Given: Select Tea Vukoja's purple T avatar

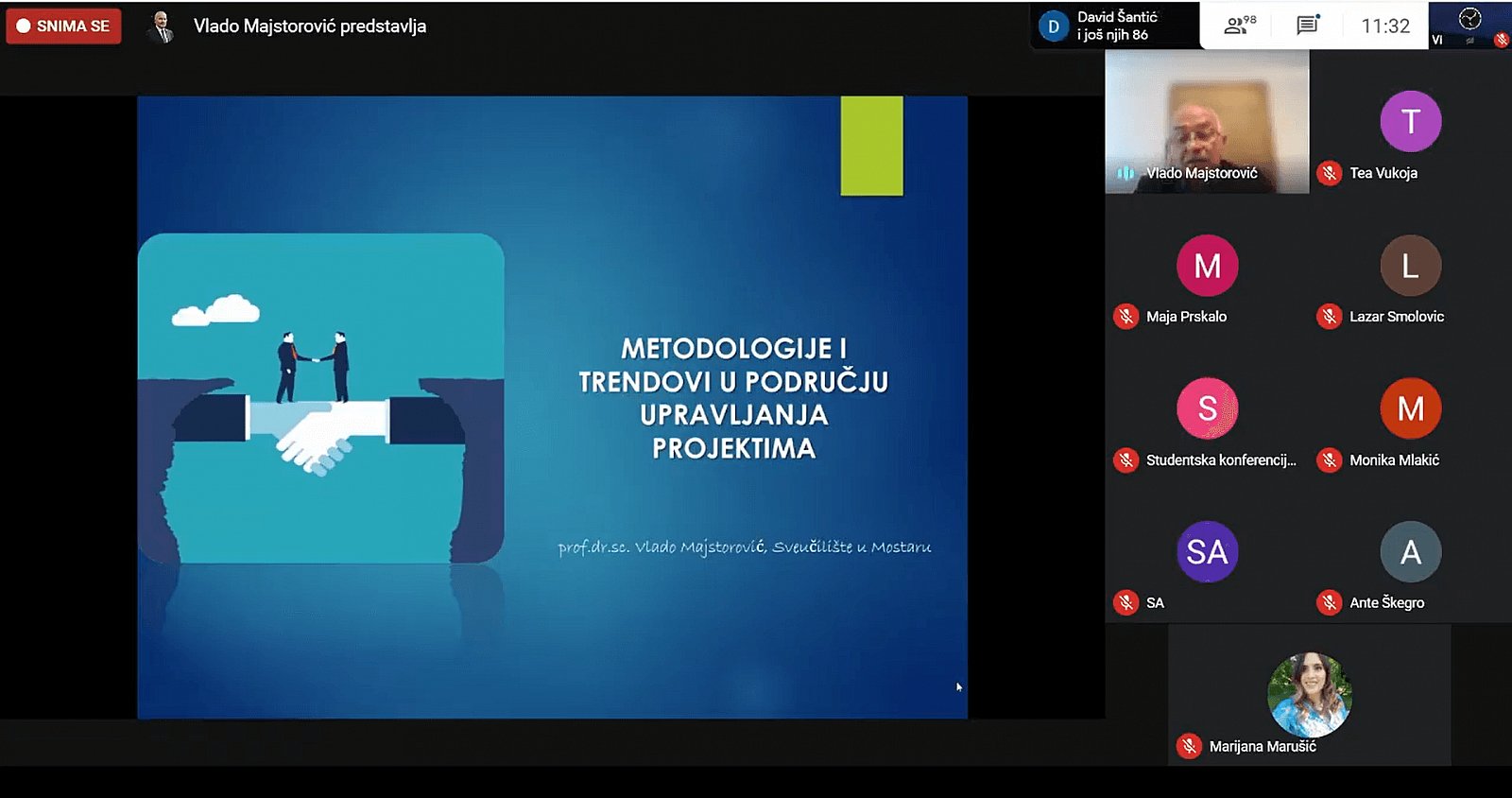Looking at the screenshot, I should (1410, 121).
